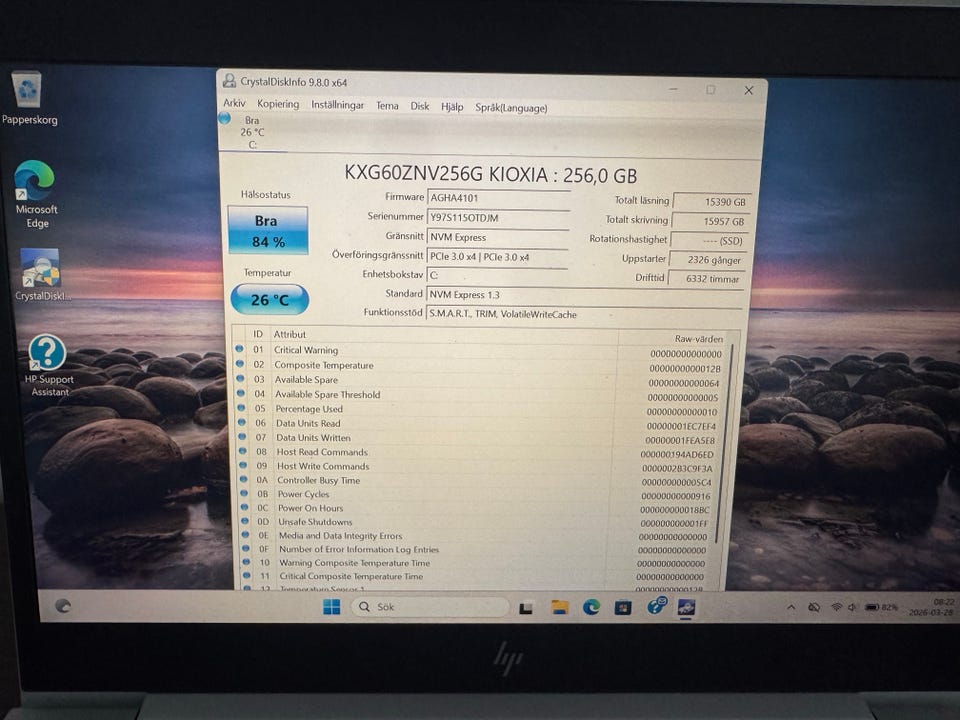Click the Uppstarter value 2326 gånger
The width and height of the screenshot is (960, 720).
tap(708, 260)
